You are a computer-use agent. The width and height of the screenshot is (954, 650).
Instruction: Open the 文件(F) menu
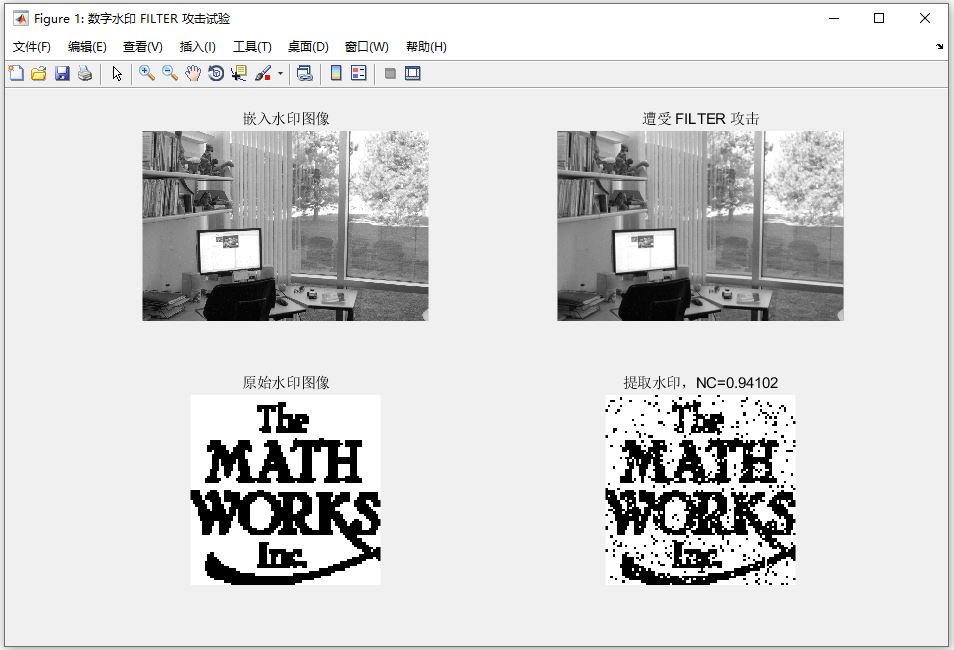[x=32, y=47]
